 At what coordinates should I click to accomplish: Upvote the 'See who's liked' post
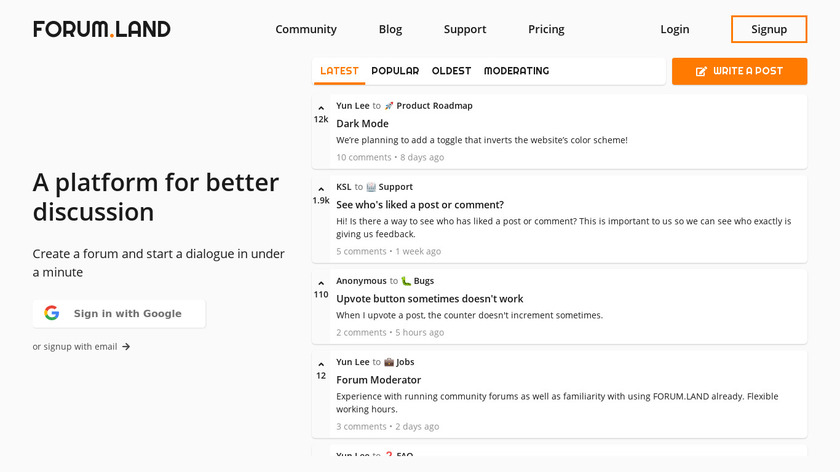321,189
